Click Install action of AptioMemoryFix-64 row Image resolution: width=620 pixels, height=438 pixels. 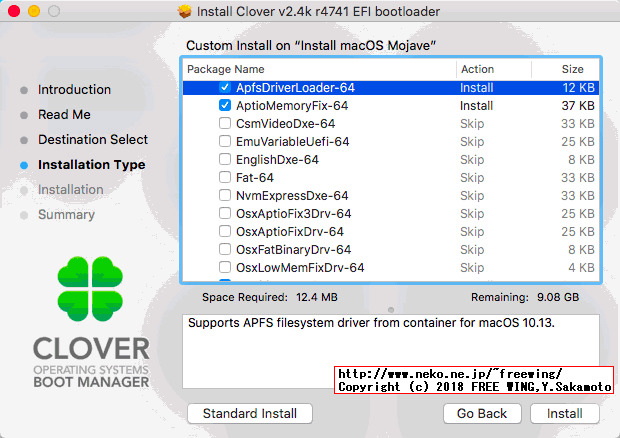[476, 106]
